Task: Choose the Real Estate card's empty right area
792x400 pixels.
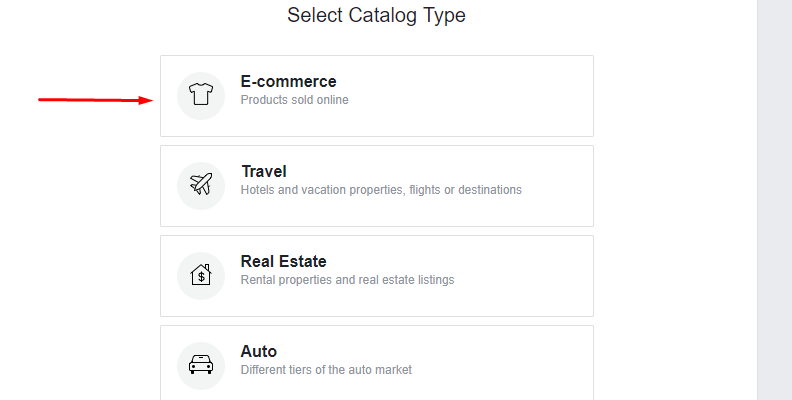Action: [x=525, y=276]
